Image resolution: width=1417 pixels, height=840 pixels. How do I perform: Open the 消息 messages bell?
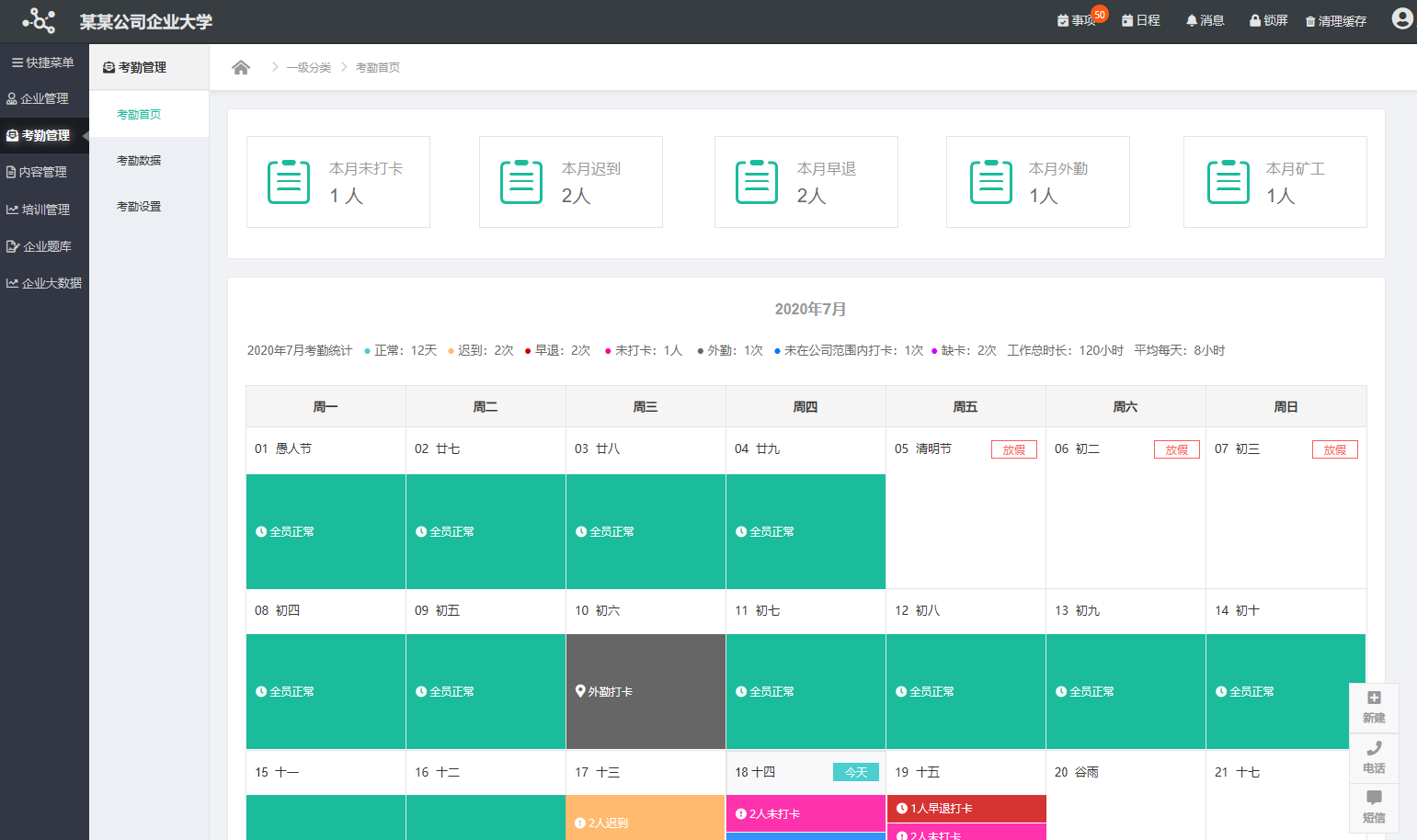pos(1205,20)
